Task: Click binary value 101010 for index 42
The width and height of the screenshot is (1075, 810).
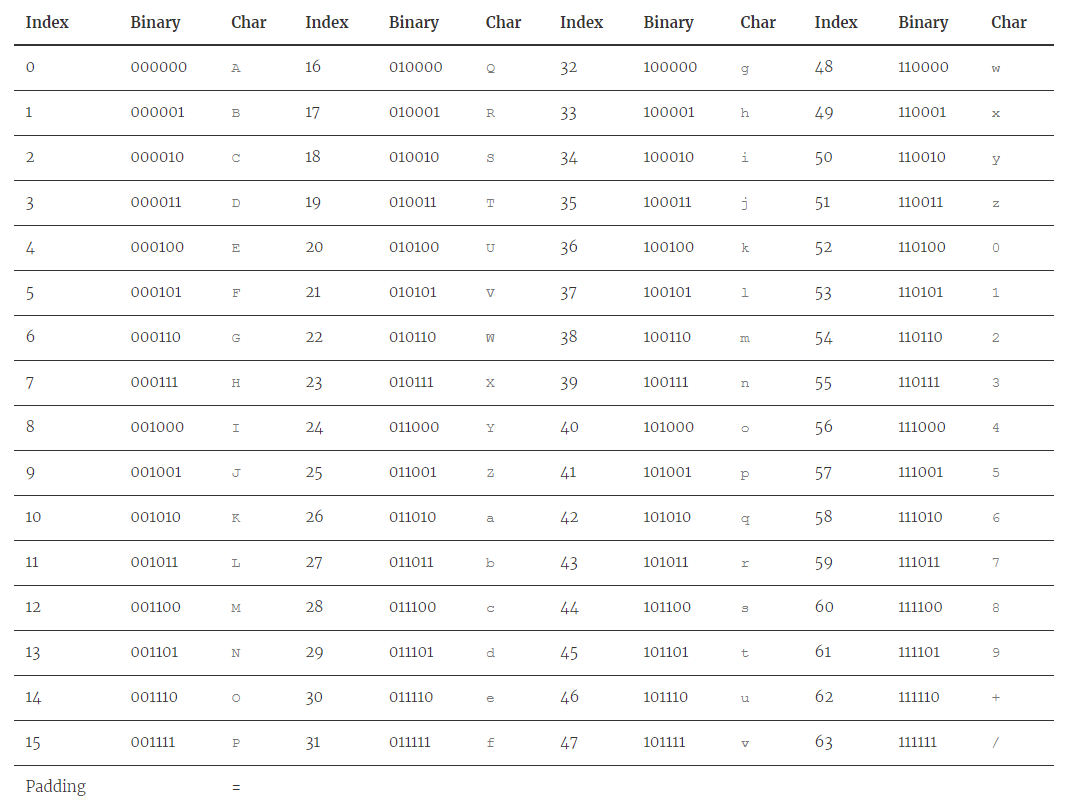Action: [667, 517]
